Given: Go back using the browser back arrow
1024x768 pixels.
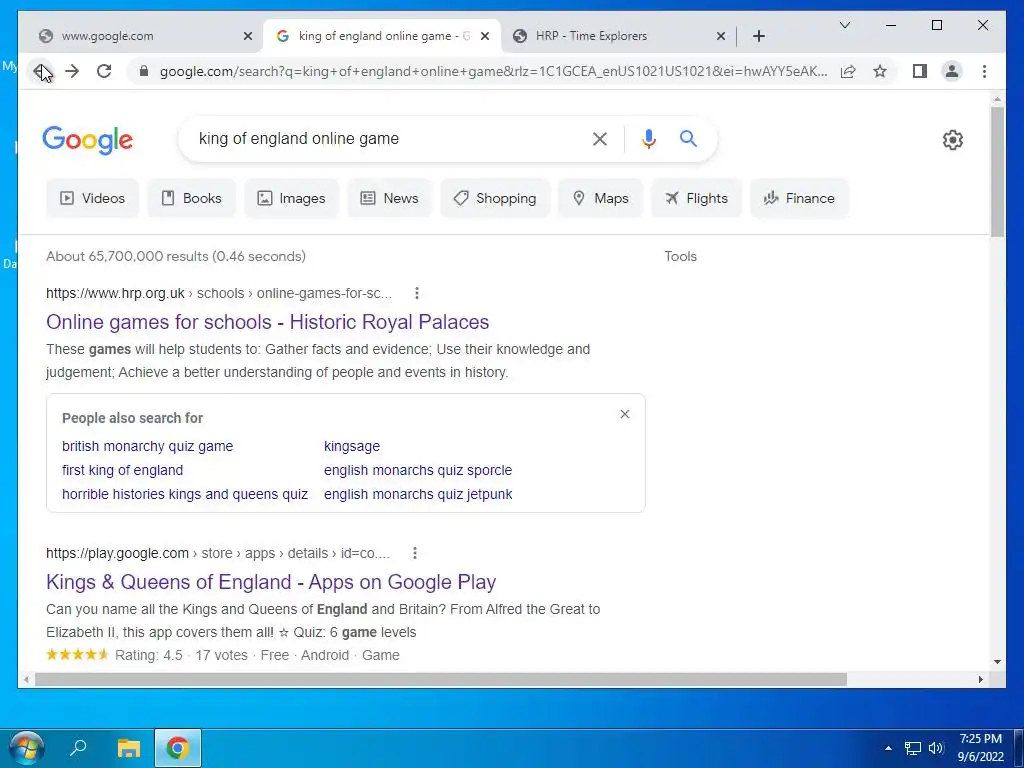Looking at the screenshot, I should (x=41, y=71).
